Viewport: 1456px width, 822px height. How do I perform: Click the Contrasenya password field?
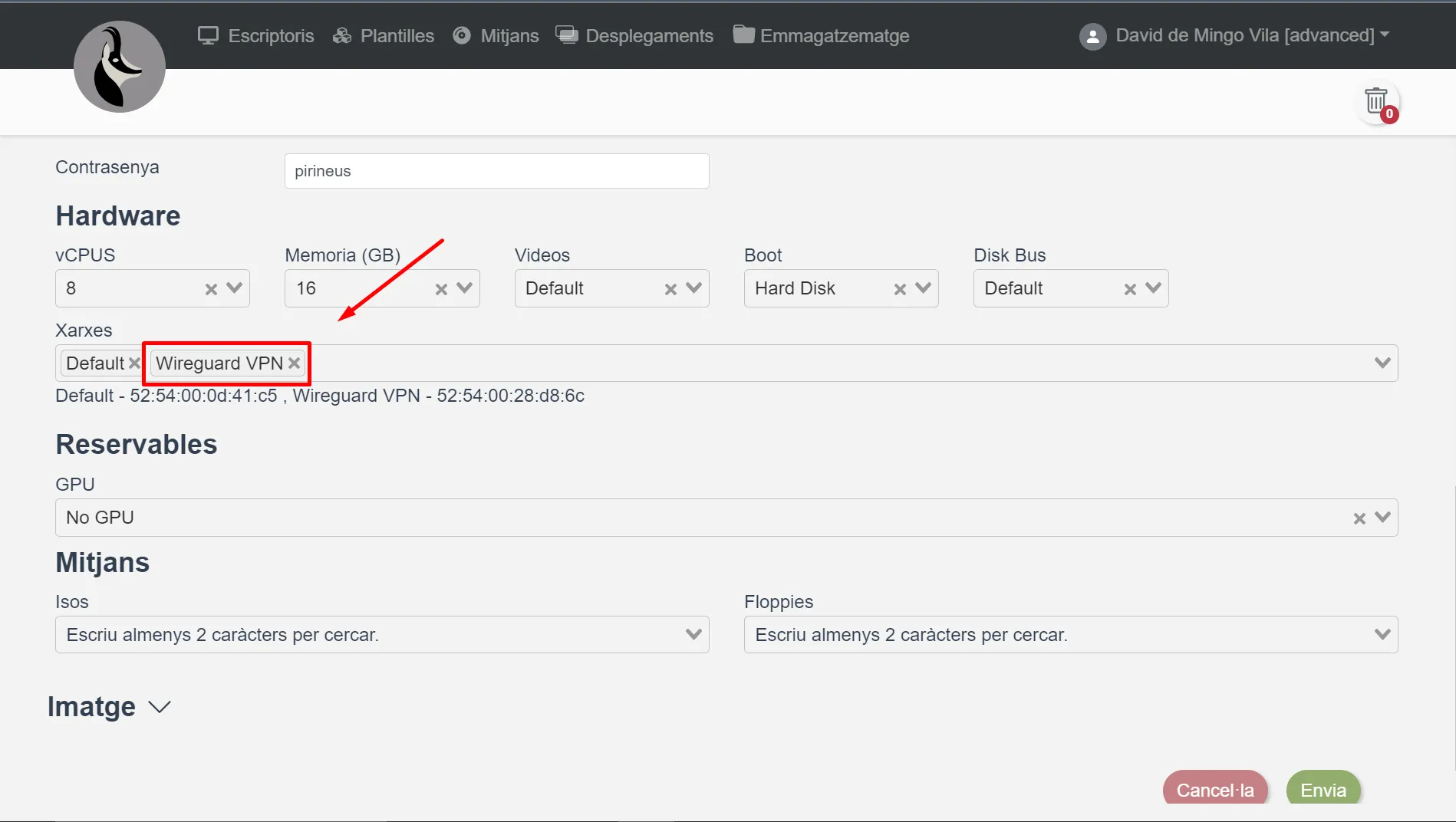[x=496, y=171]
